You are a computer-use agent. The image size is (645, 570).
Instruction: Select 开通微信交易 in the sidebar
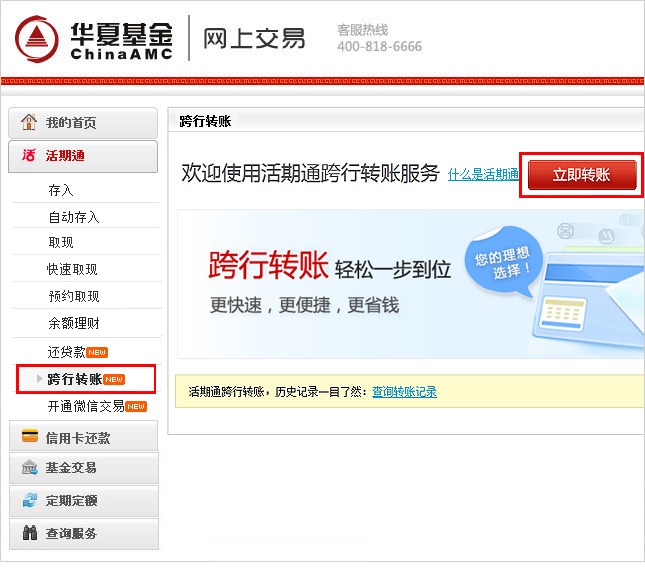click(86, 406)
